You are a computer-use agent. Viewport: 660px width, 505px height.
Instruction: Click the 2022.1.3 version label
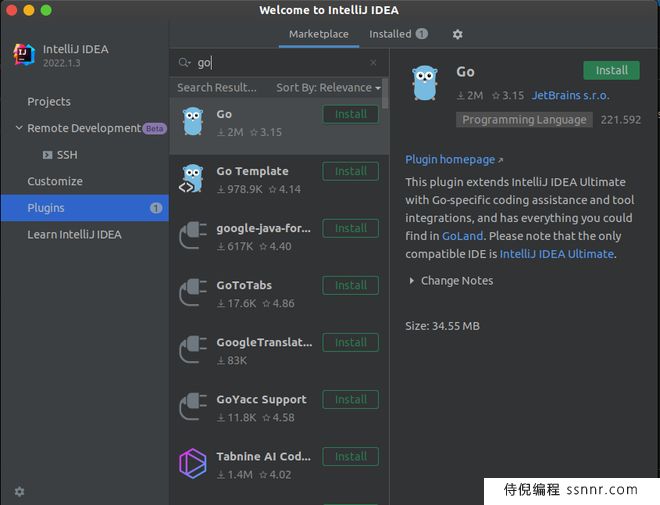(61, 63)
